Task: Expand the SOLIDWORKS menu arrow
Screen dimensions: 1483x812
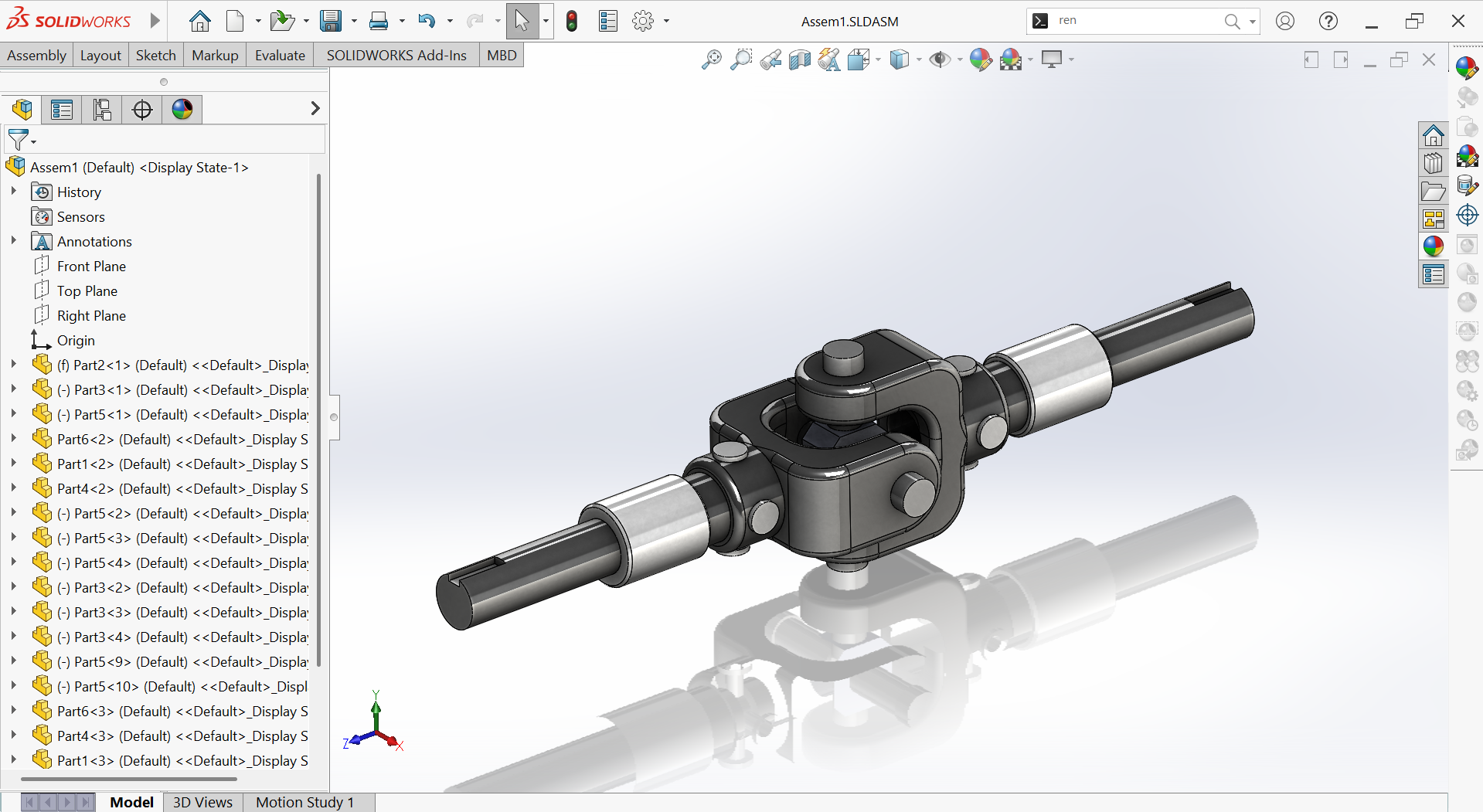Action: (x=155, y=21)
